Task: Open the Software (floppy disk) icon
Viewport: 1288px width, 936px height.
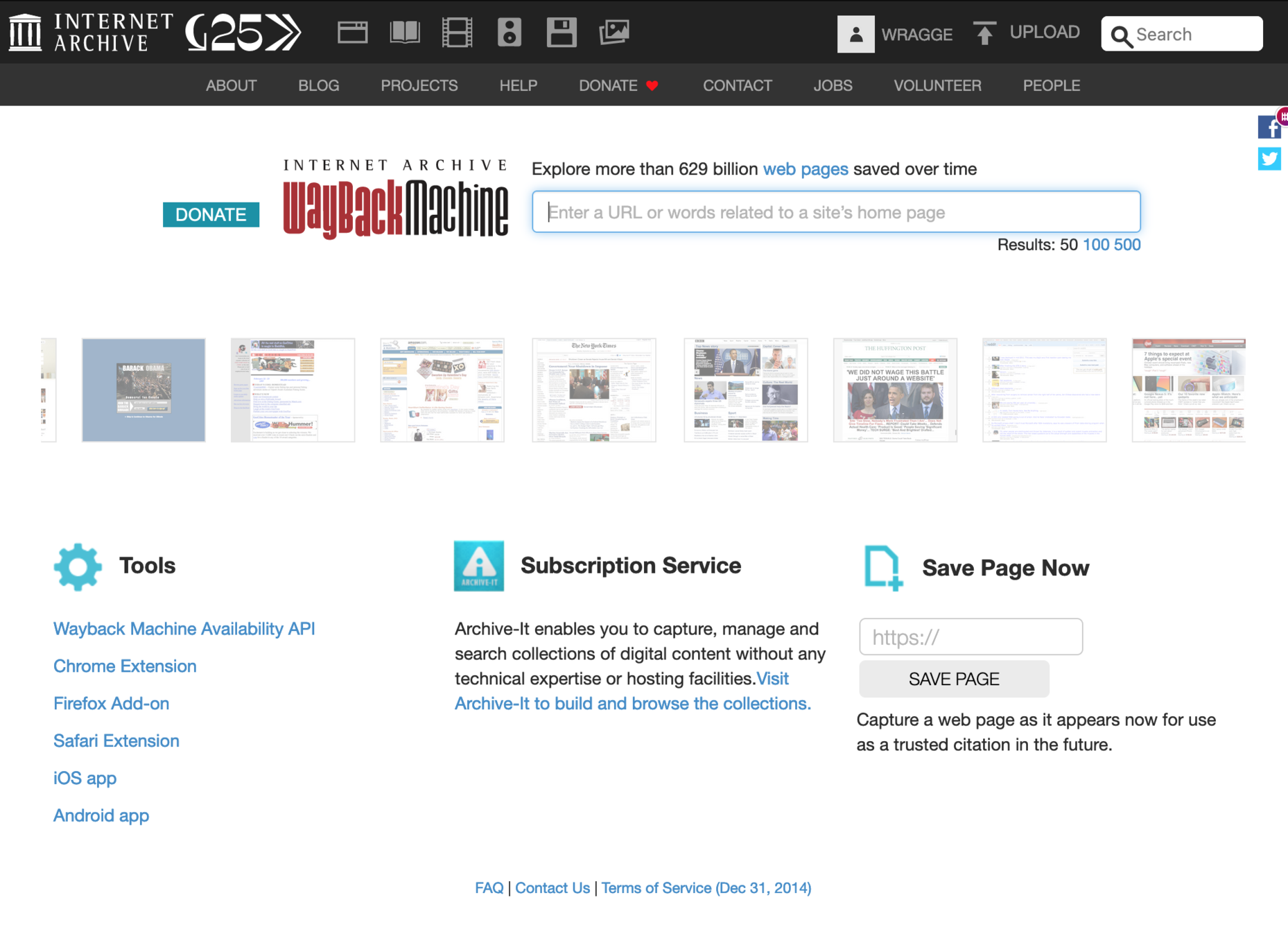Action: [562, 33]
